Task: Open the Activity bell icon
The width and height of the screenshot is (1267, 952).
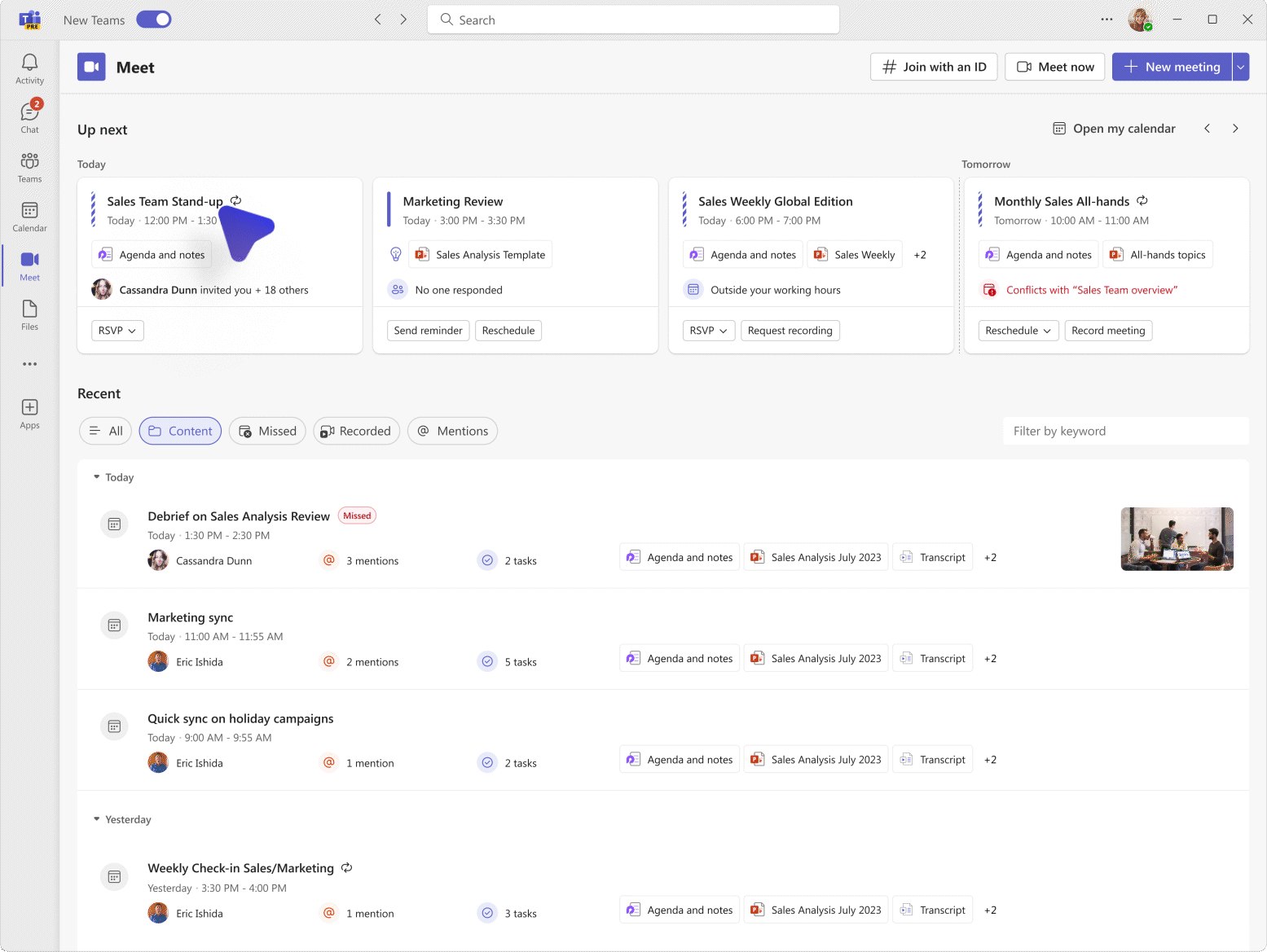Action: (x=29, y=68)
